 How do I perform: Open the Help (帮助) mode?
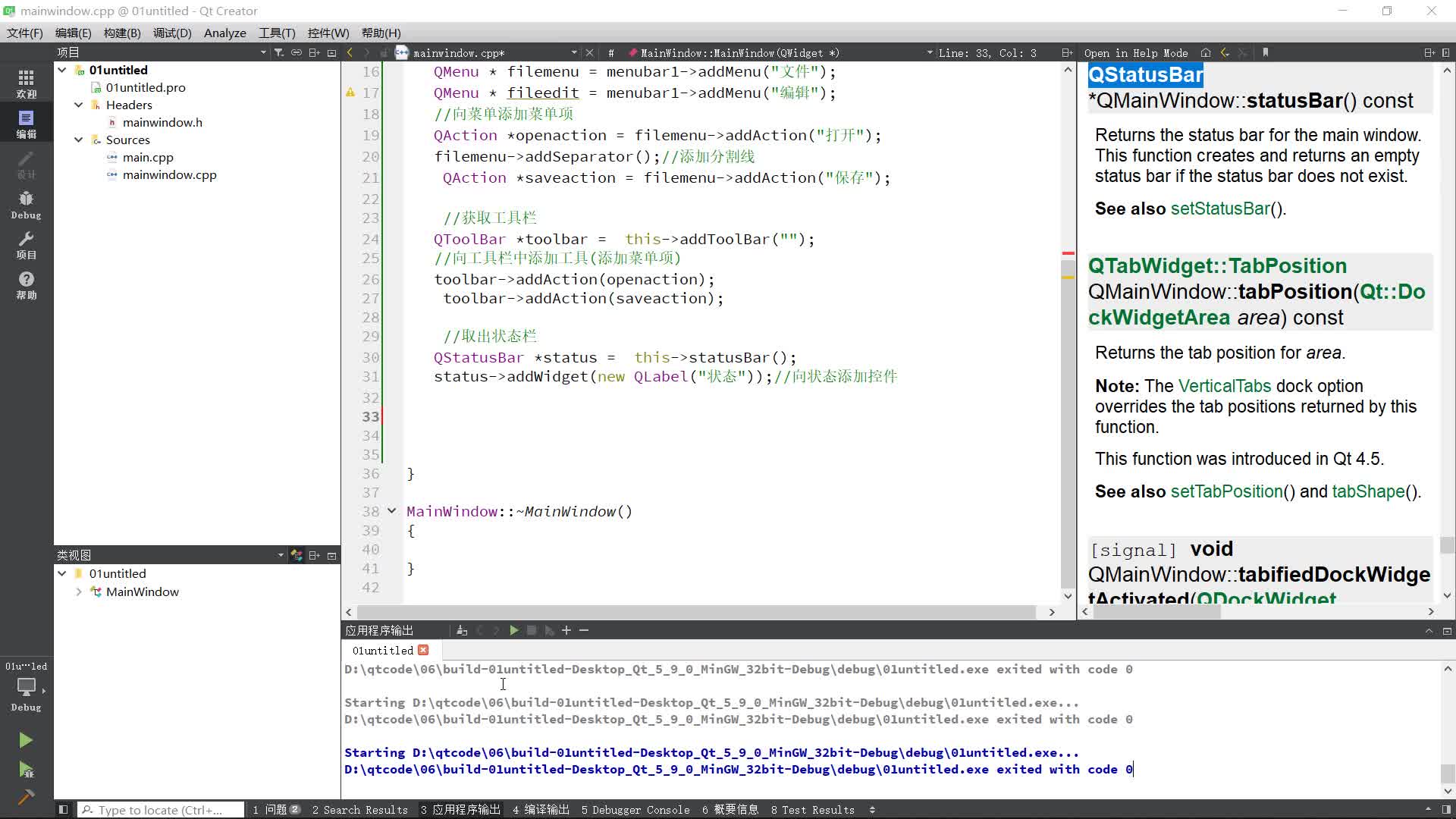point(26,285)
